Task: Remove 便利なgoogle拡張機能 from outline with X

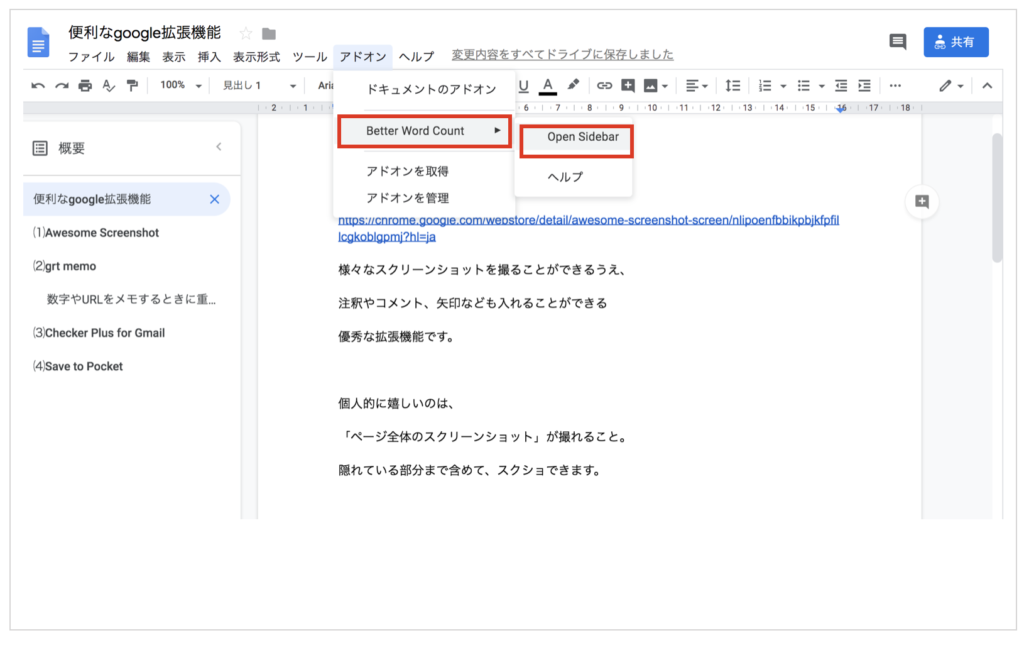Action: tap(214, 199)
